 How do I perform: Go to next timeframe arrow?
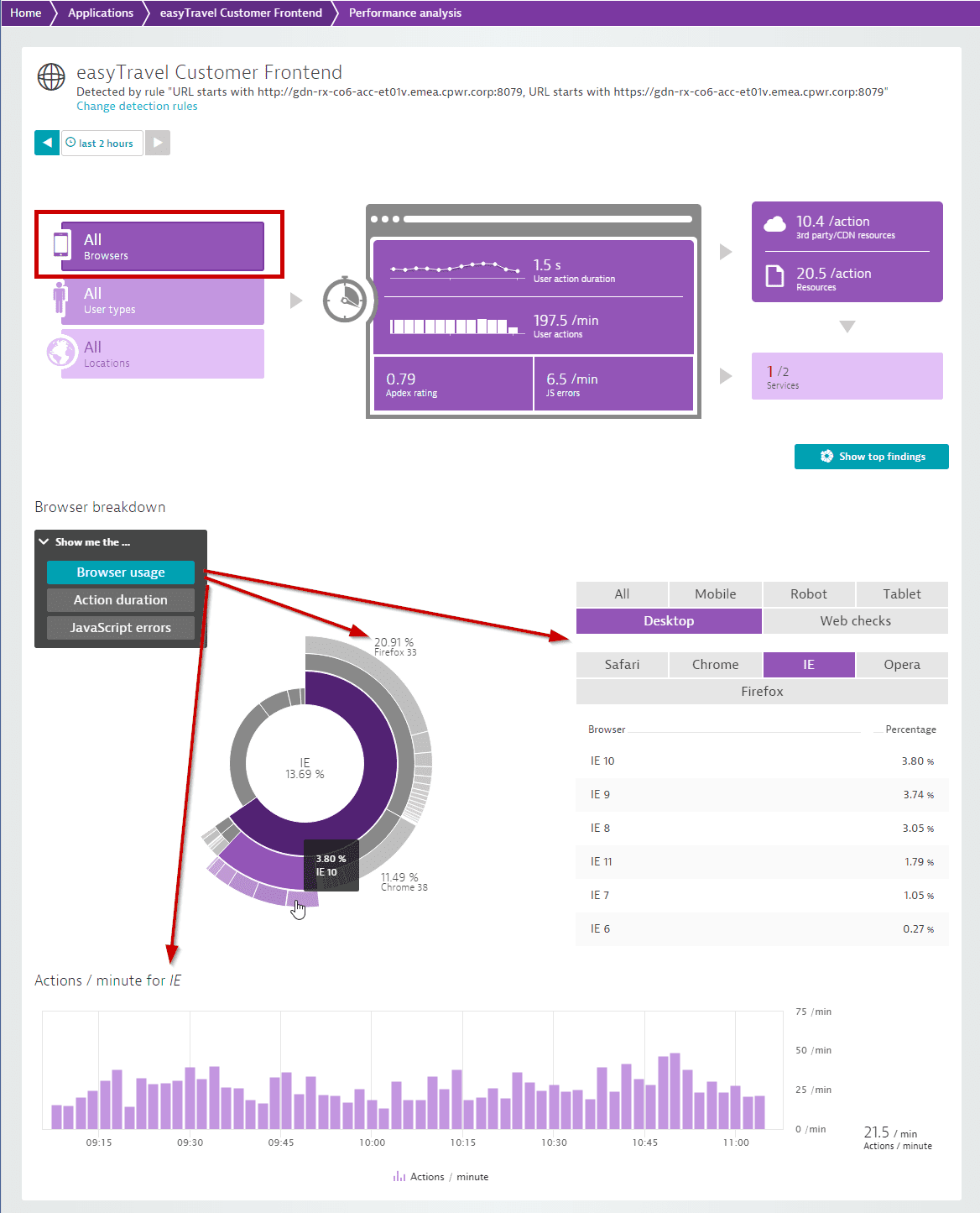click(158, 143)
